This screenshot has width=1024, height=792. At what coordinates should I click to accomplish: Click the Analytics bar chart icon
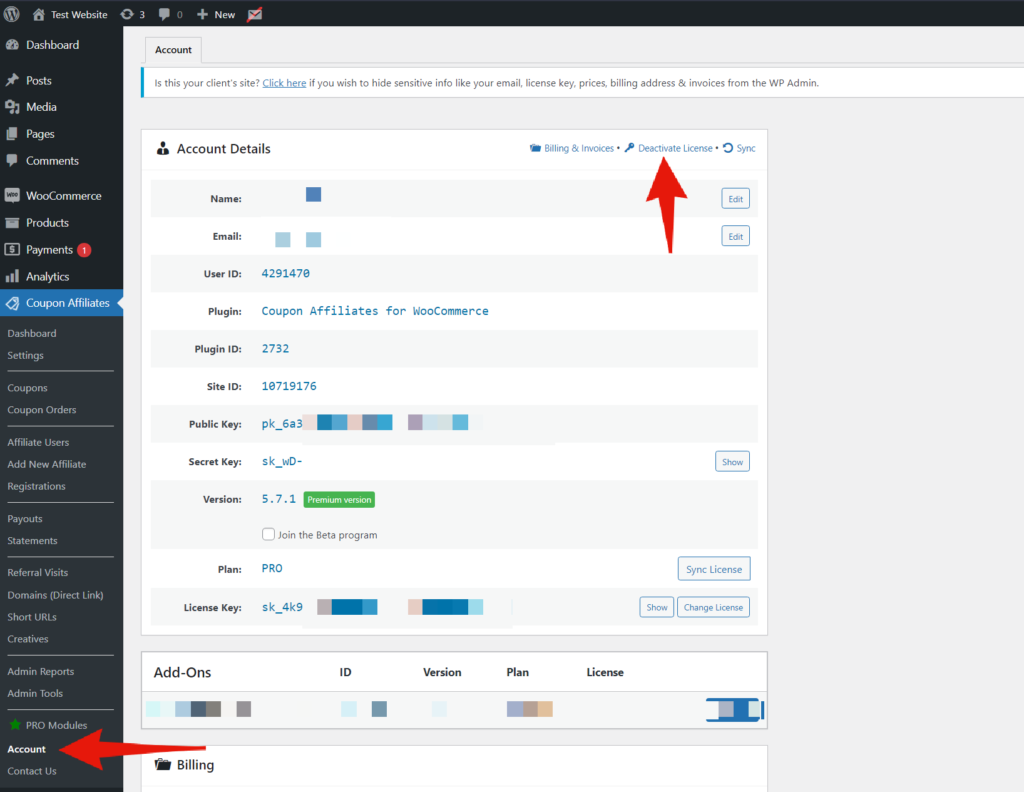point(12,276)
